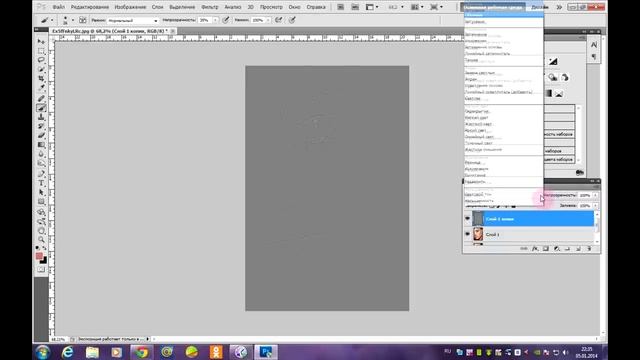Select the Brush tool in the toolbox
Screen dimensions: 640x360
41,108
